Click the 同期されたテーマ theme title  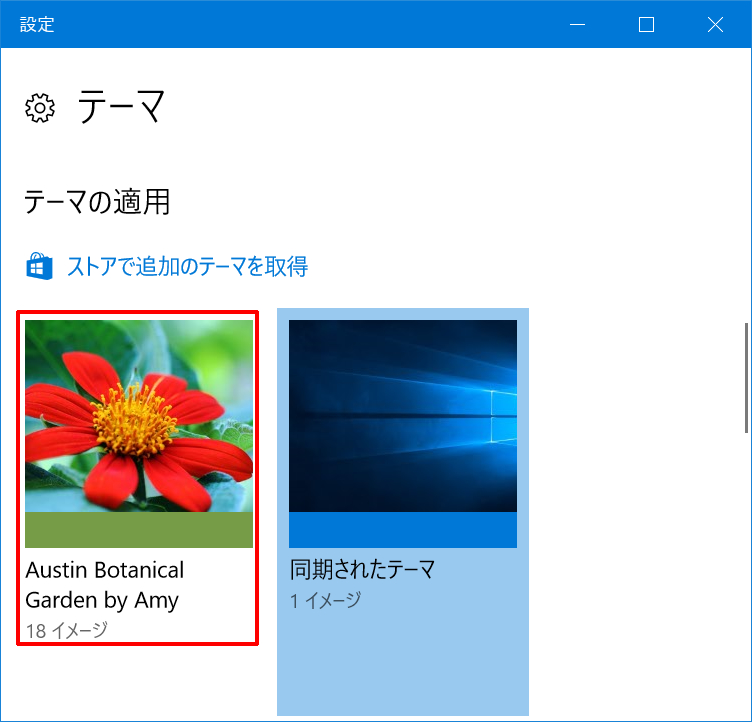[363, 569]
